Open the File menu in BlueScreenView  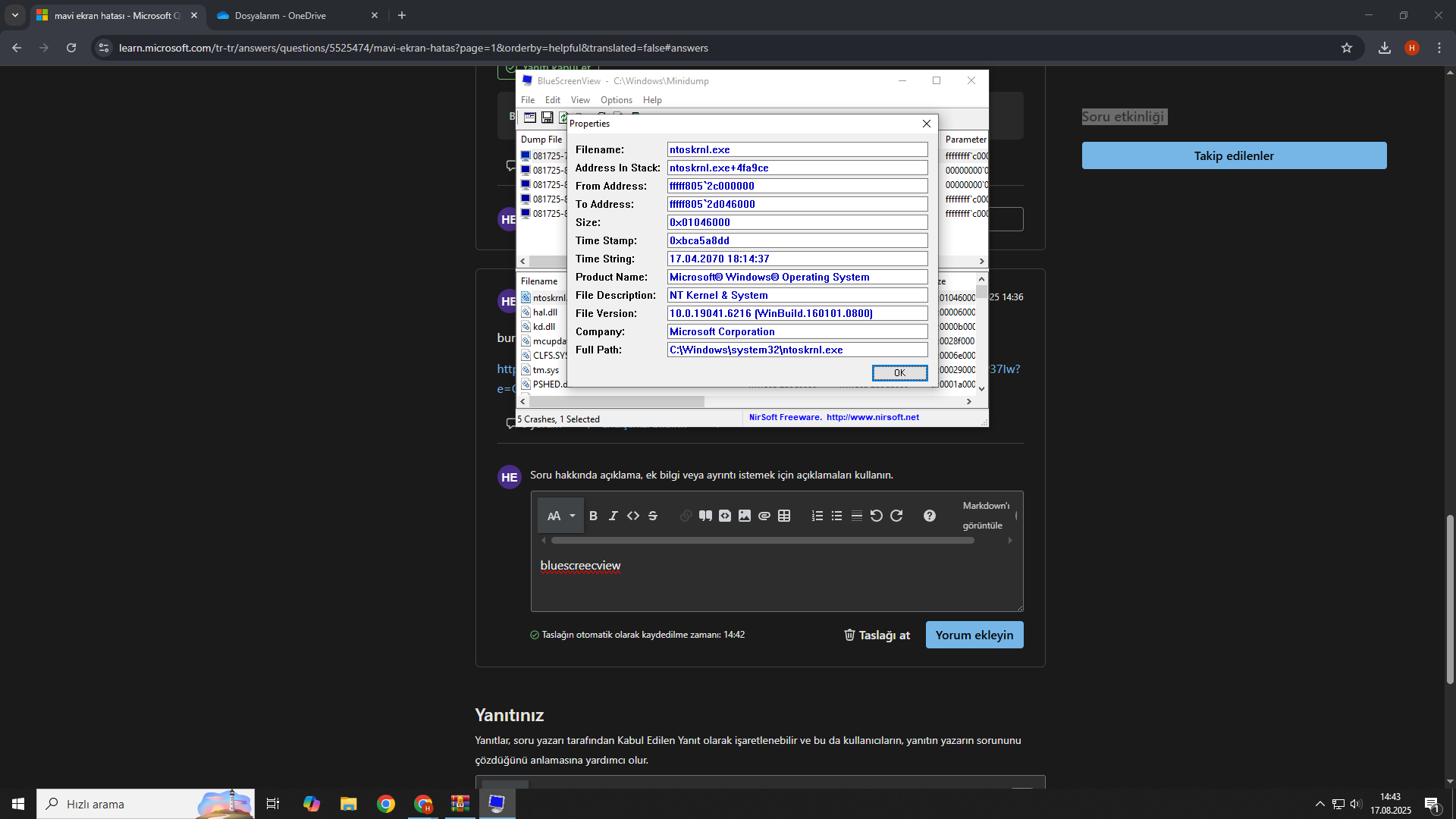tap(528, 100)
